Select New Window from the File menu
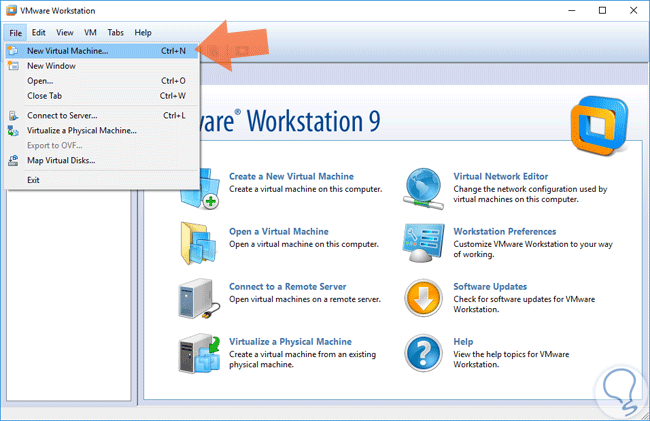This screenshot has height=421, width=650. tap(102, 65)
